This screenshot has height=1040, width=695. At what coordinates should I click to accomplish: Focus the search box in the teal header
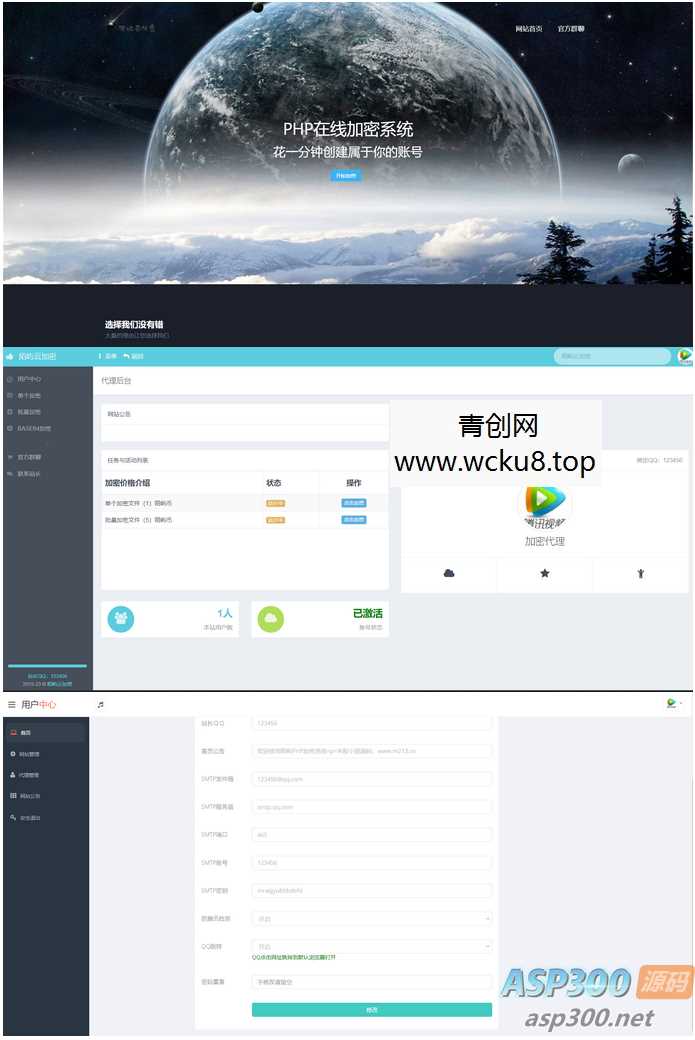pyautogui.click(x=611, y=356)
